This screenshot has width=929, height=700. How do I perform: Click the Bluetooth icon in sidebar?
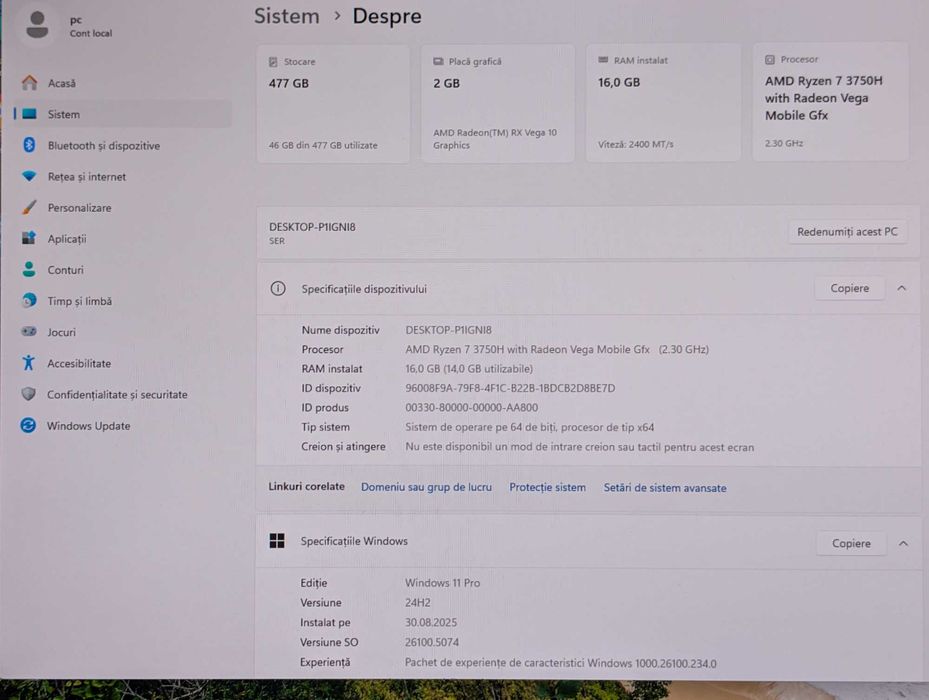tap(29, 145)
